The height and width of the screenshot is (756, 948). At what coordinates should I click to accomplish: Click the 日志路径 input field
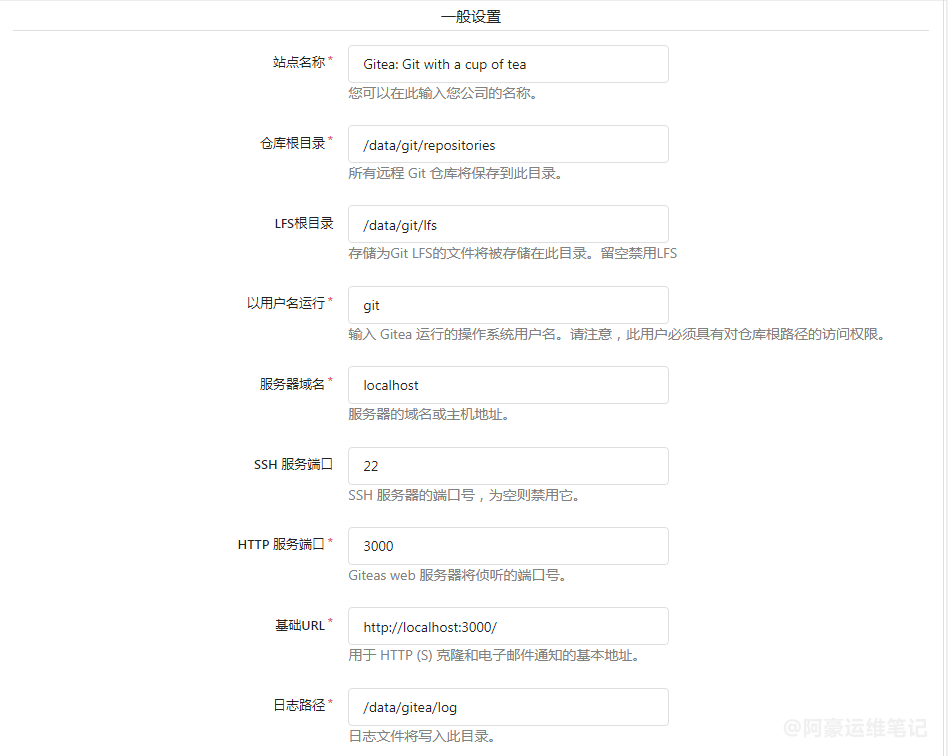pos(507,707)
